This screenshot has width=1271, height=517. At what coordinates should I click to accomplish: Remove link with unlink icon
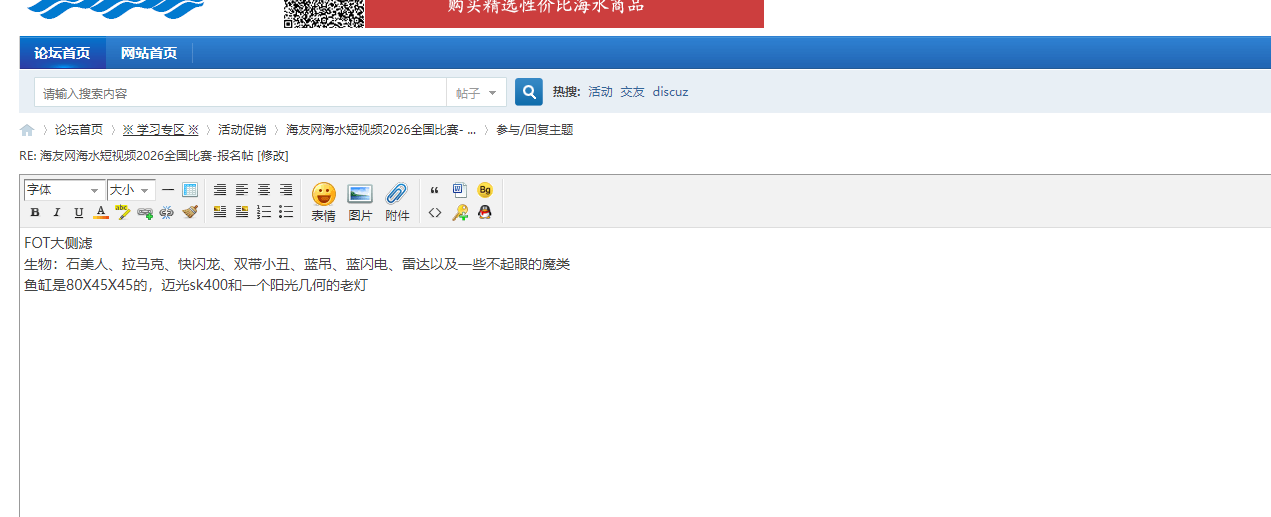pyautogui.click(x=167, y=212)
